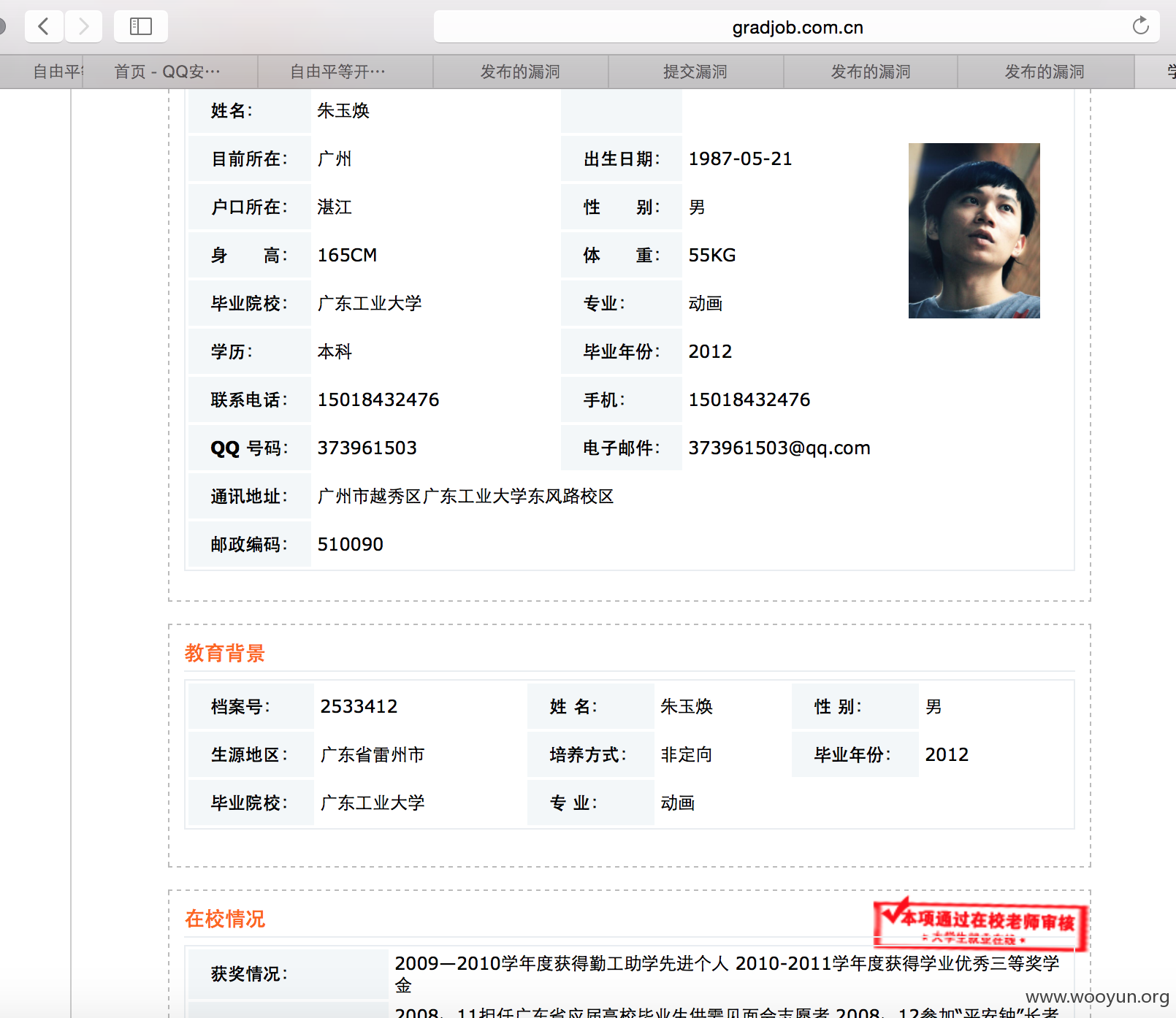Click the 档案号 value 2533412
Screen dimensions: 1176x1018
(x=359, y=706)
